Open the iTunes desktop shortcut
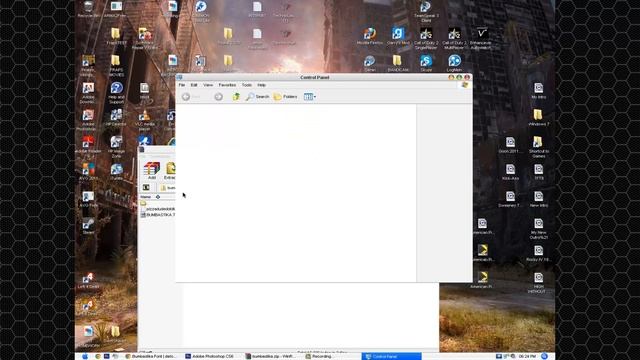This screenshot has width=640, height=360. tap(116, 171)
